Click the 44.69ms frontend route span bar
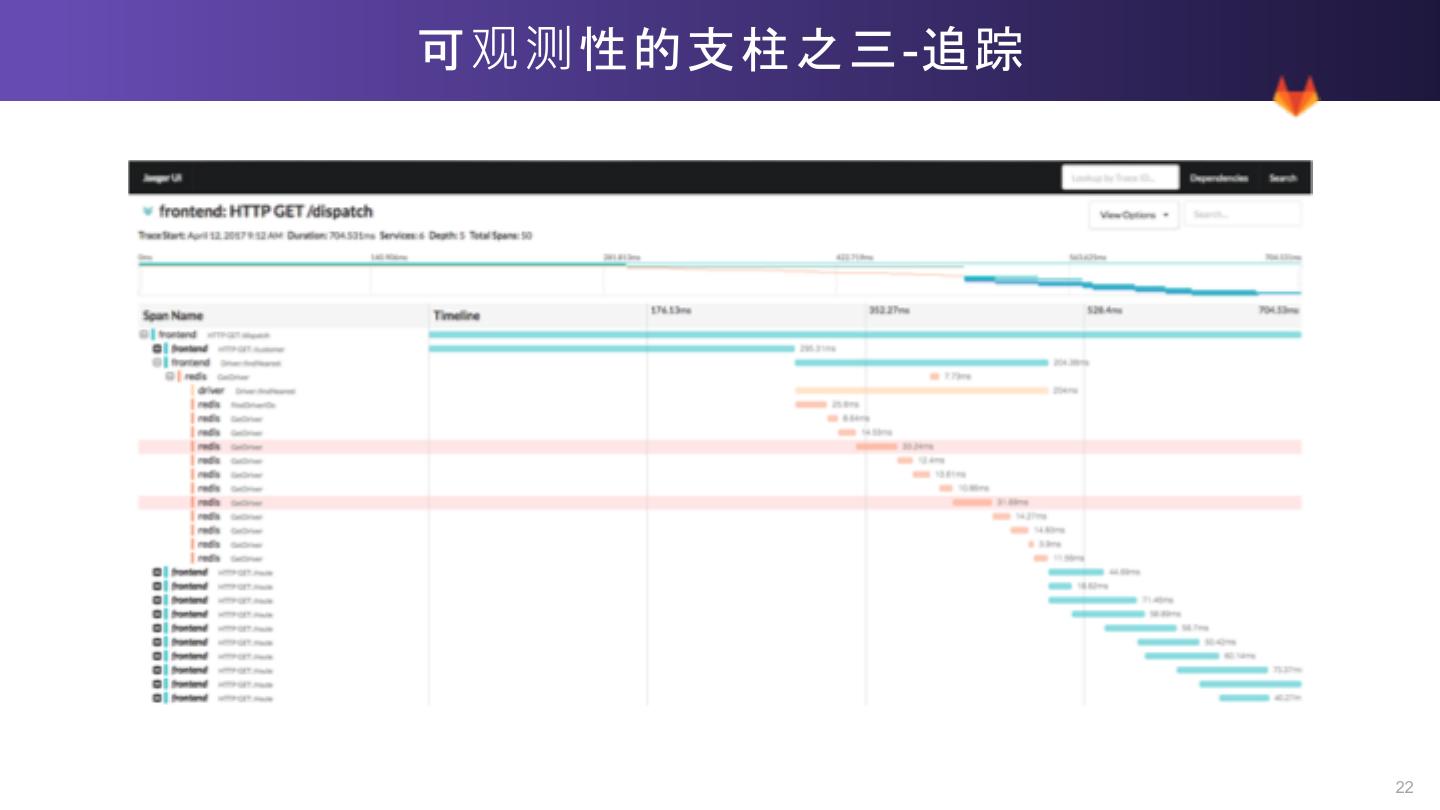The image size is (1440, 810). click(1076, 572)
